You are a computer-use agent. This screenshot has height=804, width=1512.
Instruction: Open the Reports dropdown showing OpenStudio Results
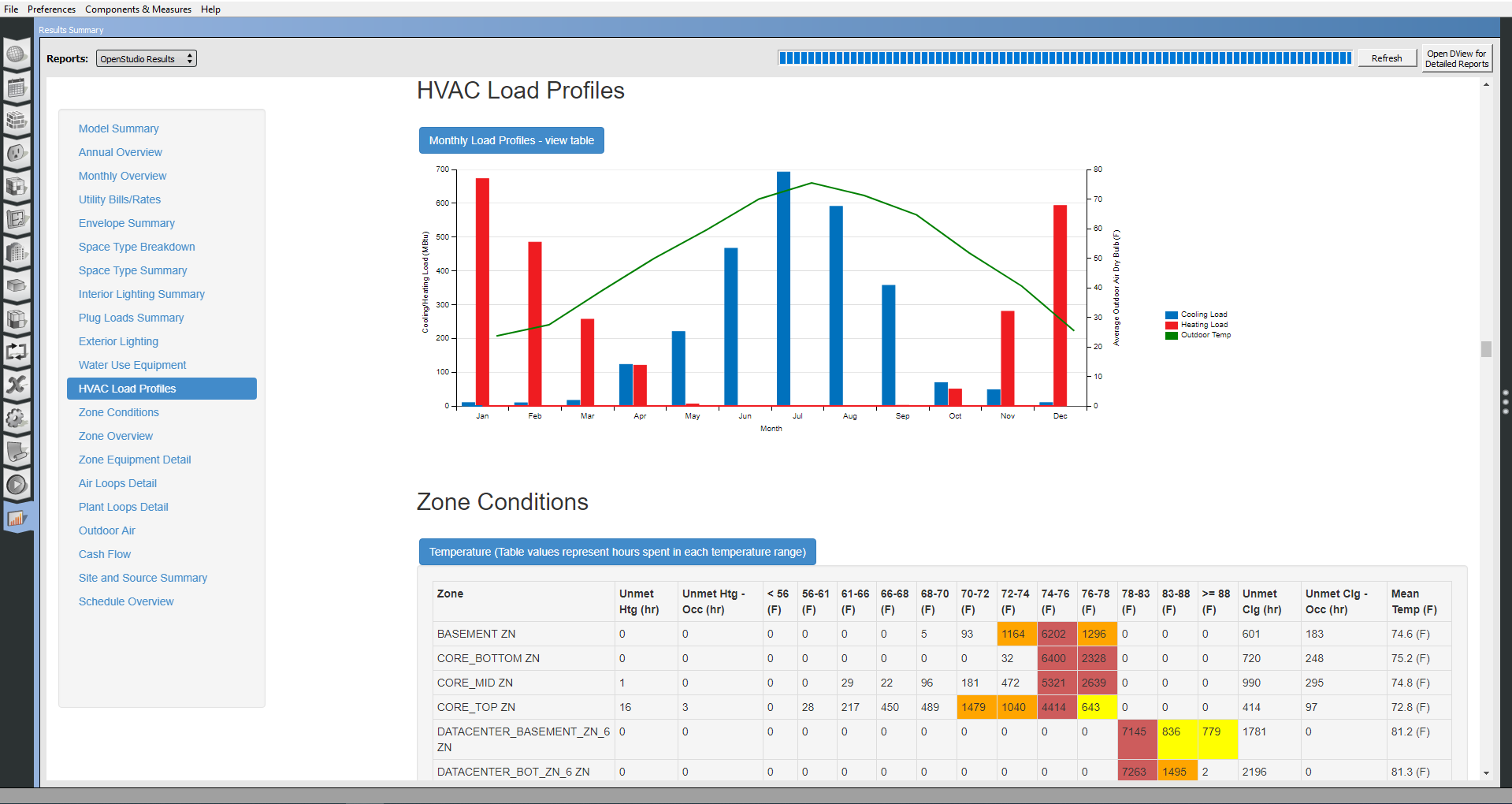[x=146, y=59]
